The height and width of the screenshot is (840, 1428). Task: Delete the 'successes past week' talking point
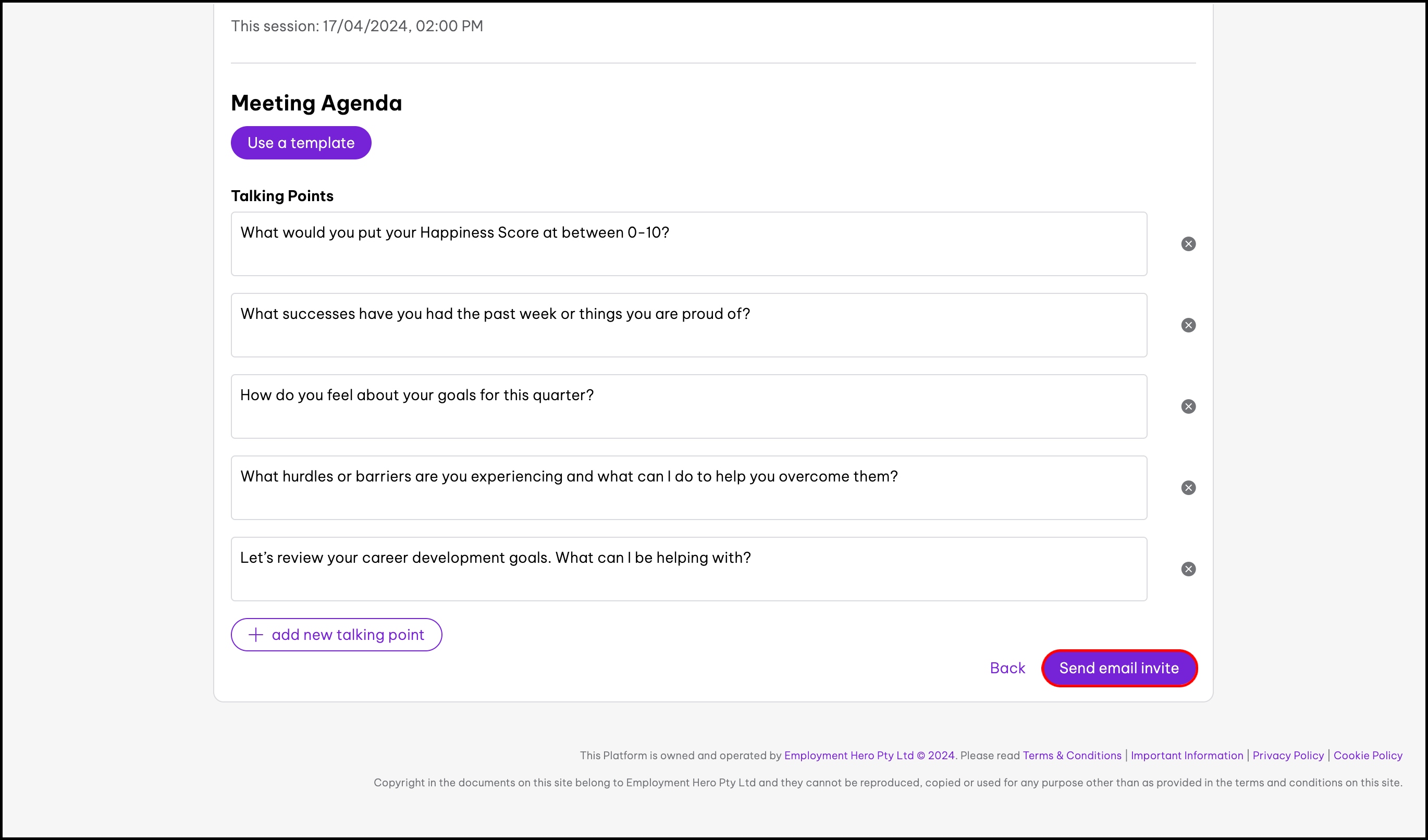click(1188, 325)
